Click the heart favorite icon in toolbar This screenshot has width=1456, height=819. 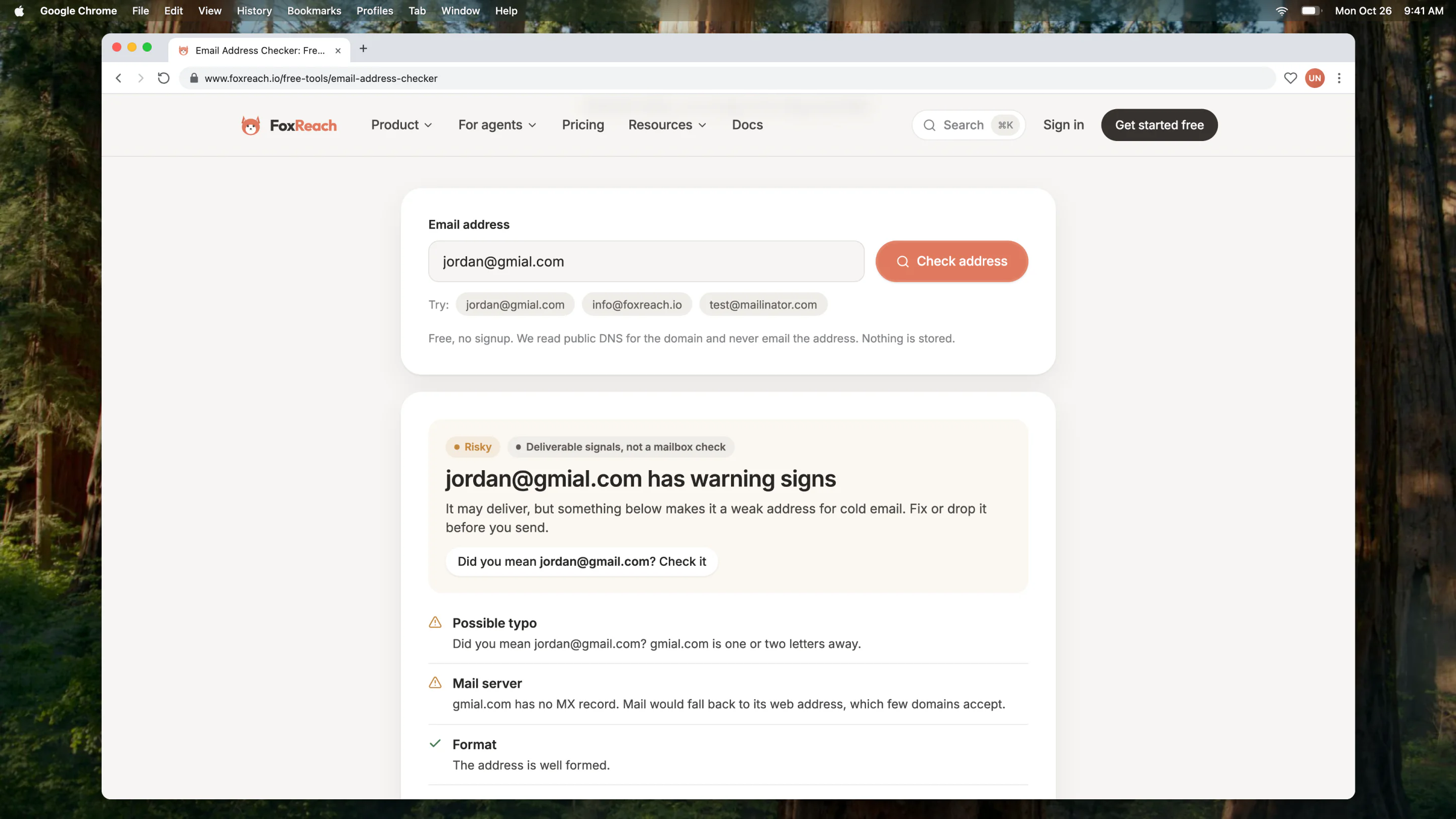tap(1290, 78)
